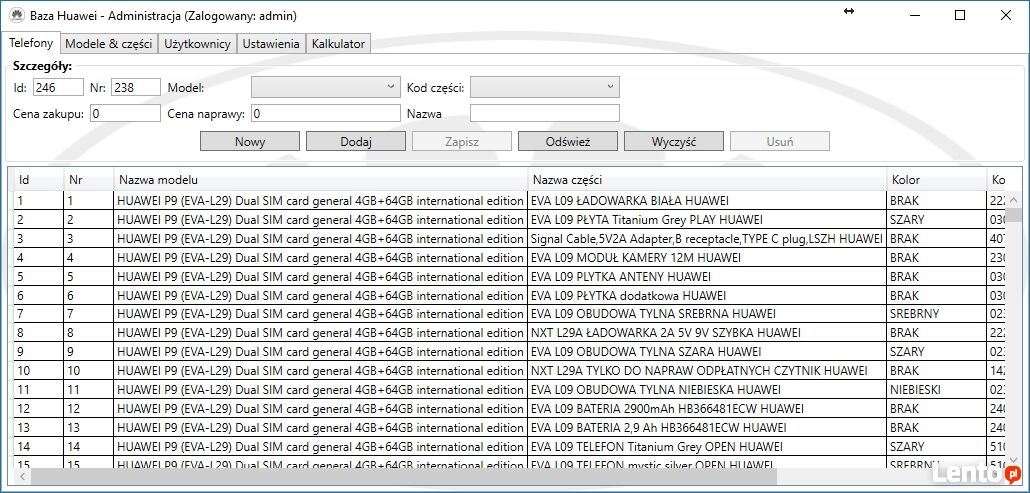Maximize the Baza Huawei window
Viewport: 1030px width, 493px height.
[x=960, y=15]
